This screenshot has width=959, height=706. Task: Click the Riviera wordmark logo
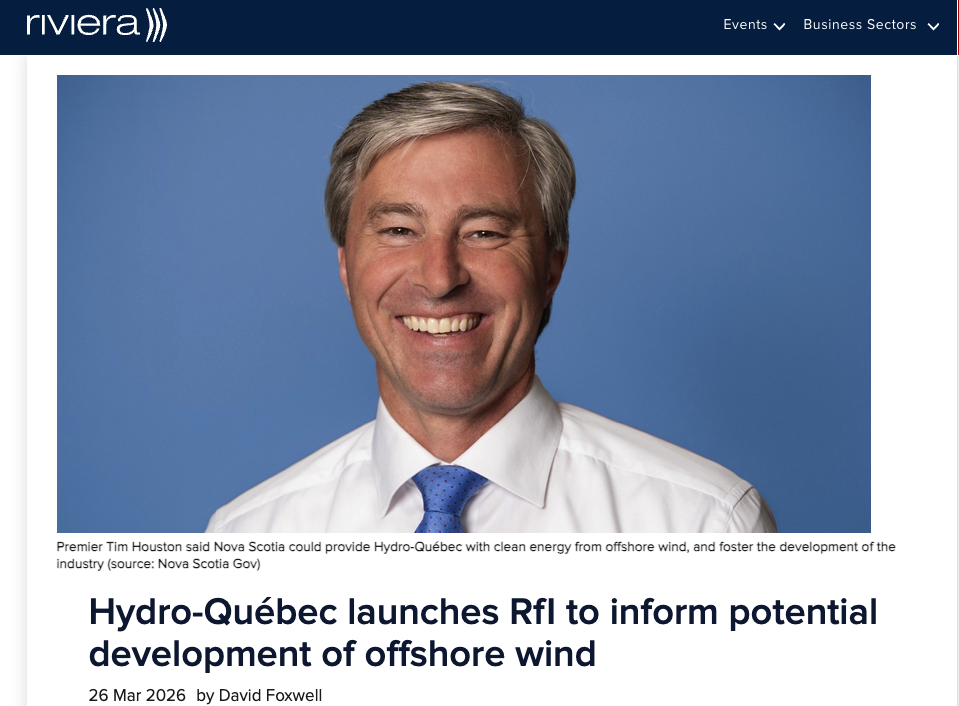coord(83,25)
